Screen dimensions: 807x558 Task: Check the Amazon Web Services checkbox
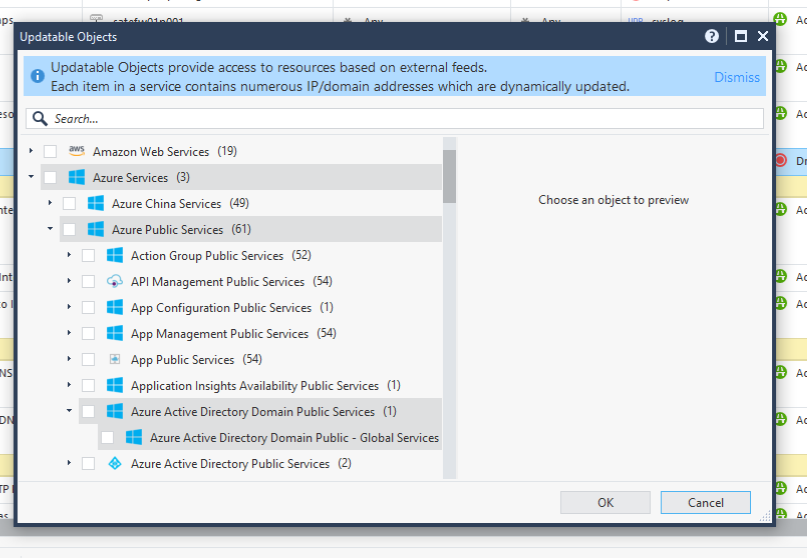tap(50, 151)
